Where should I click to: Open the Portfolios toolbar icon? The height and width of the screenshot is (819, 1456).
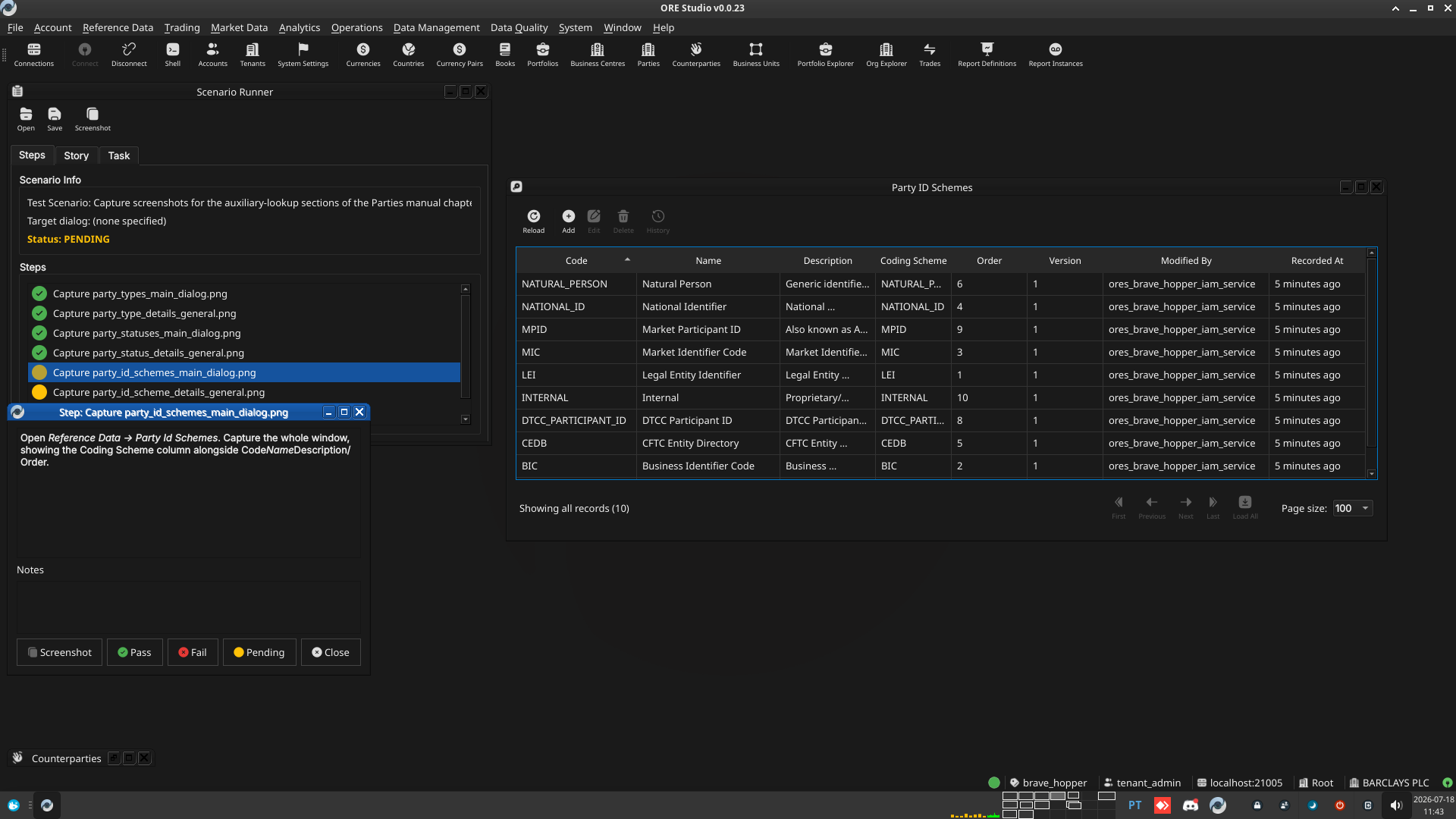(x=543, y=55)
